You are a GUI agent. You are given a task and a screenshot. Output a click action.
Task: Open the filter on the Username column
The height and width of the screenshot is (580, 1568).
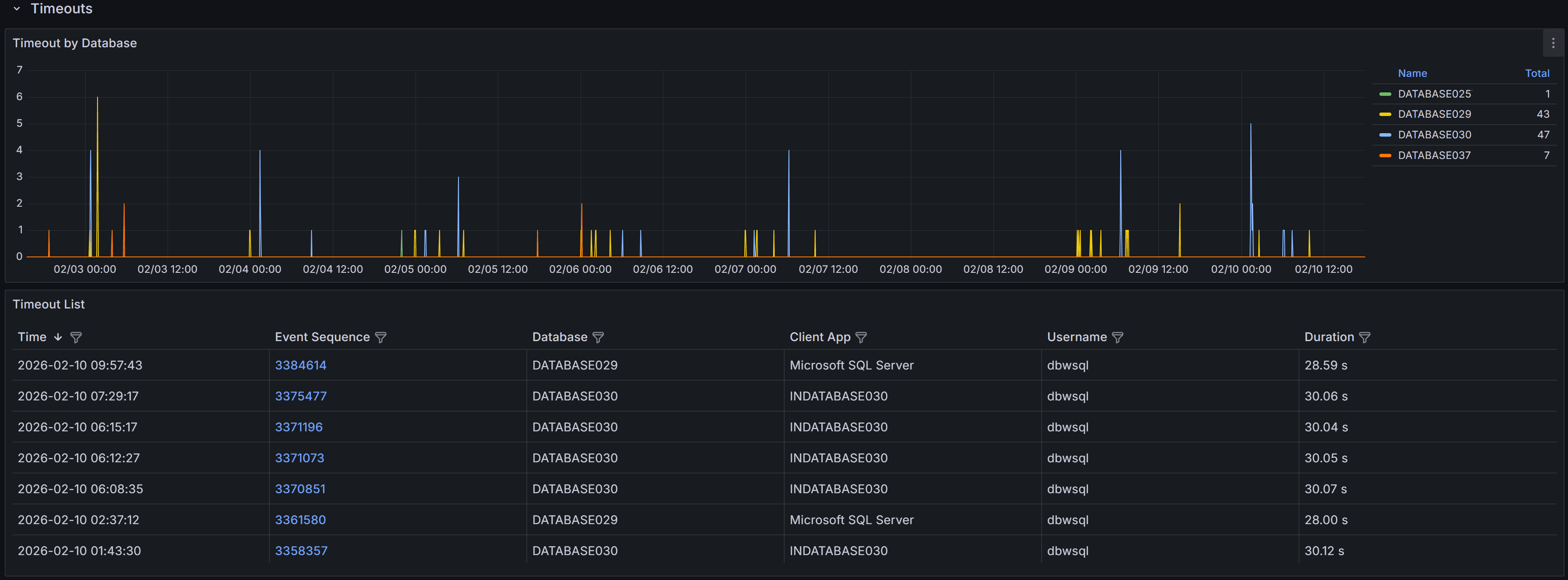pos(1118,337)
